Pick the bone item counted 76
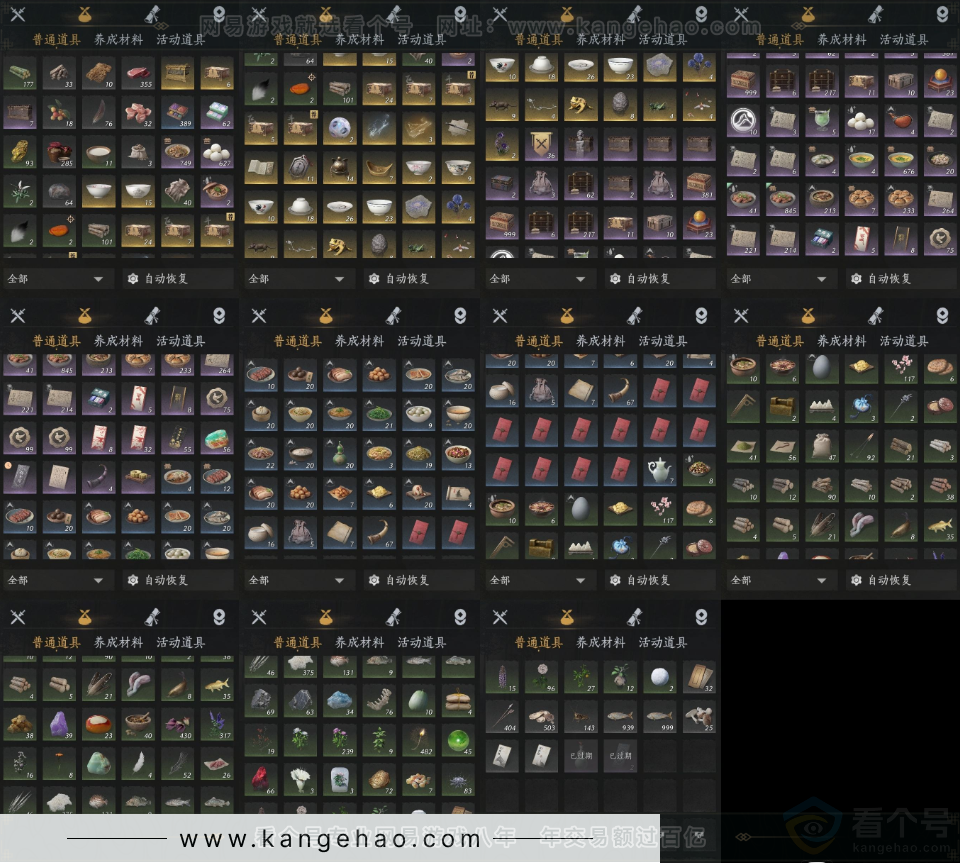Image resolution: width=960 pixels, height=863 pixels. pos(379,701)
